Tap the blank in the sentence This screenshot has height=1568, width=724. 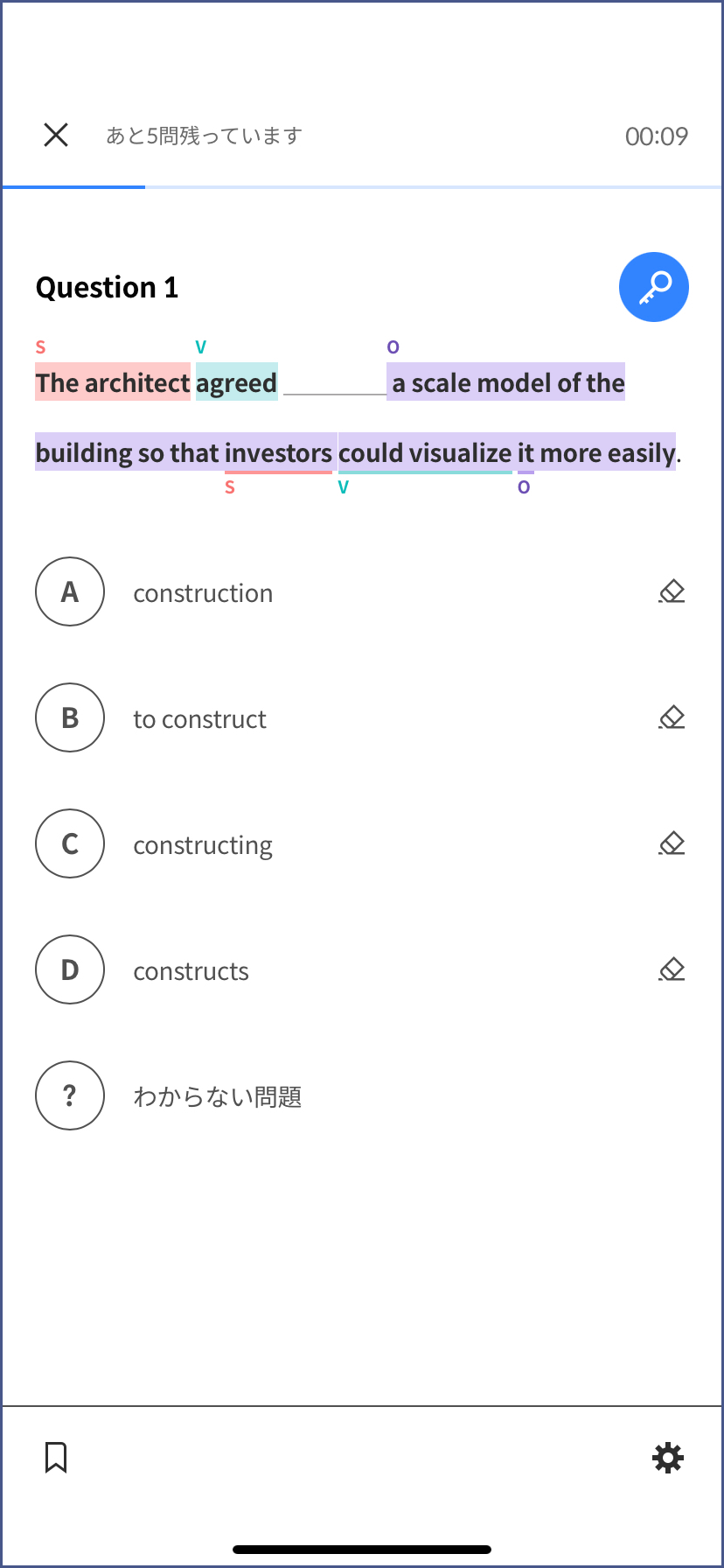[334, 383]
